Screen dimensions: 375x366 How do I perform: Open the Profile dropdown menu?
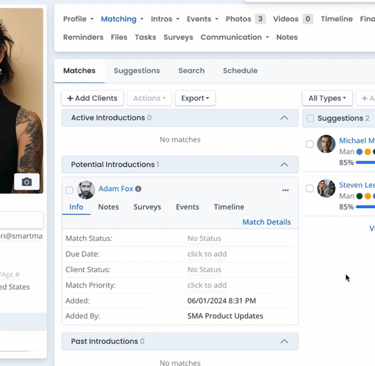pos(78,19)
